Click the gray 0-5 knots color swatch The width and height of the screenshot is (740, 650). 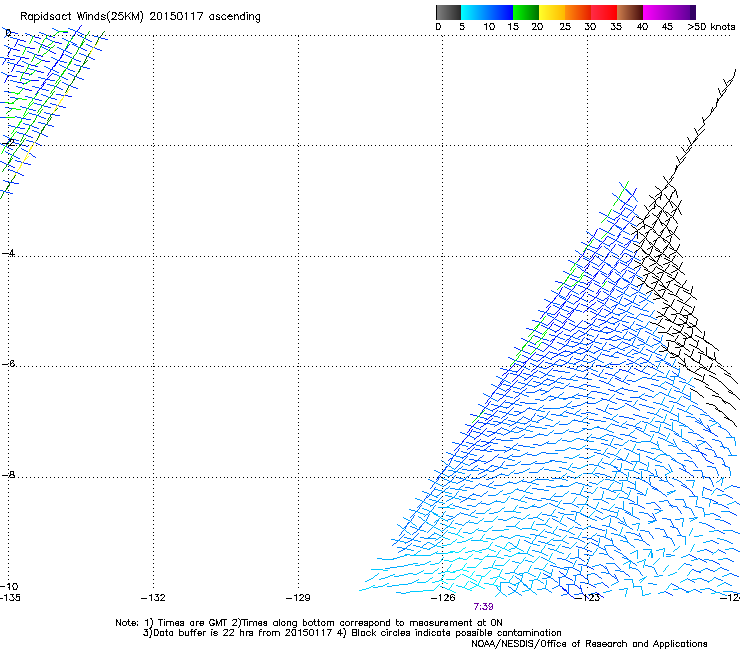coord(448,12)
